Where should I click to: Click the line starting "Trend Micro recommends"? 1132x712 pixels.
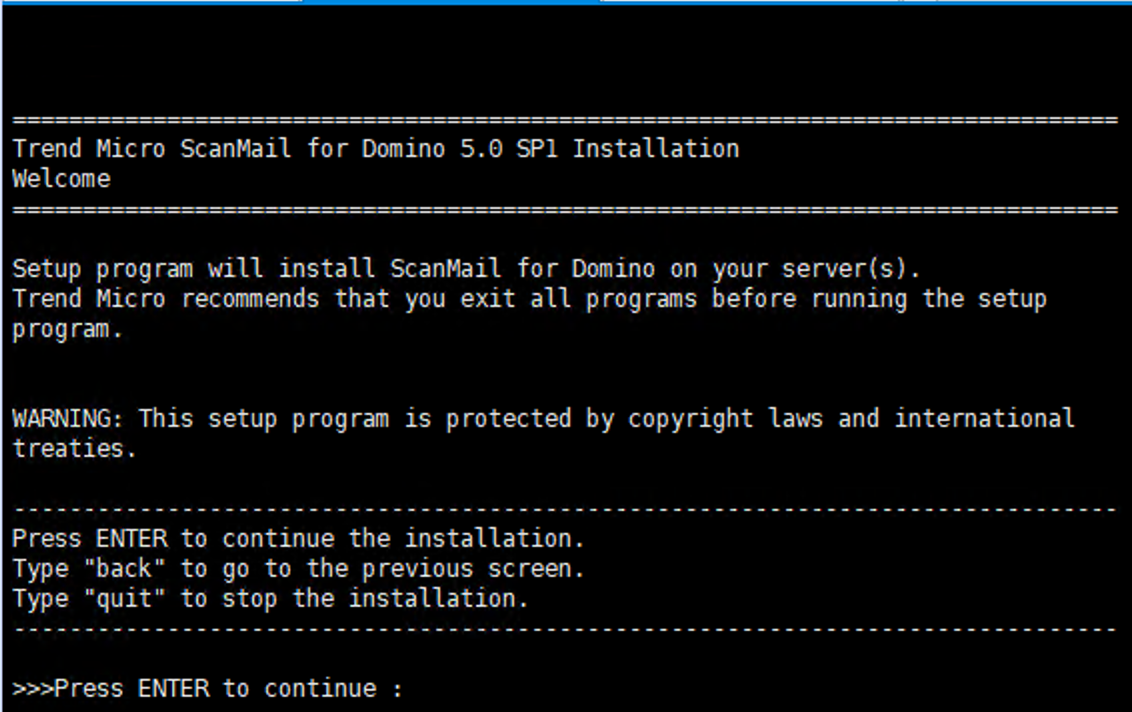pos(529,300)
